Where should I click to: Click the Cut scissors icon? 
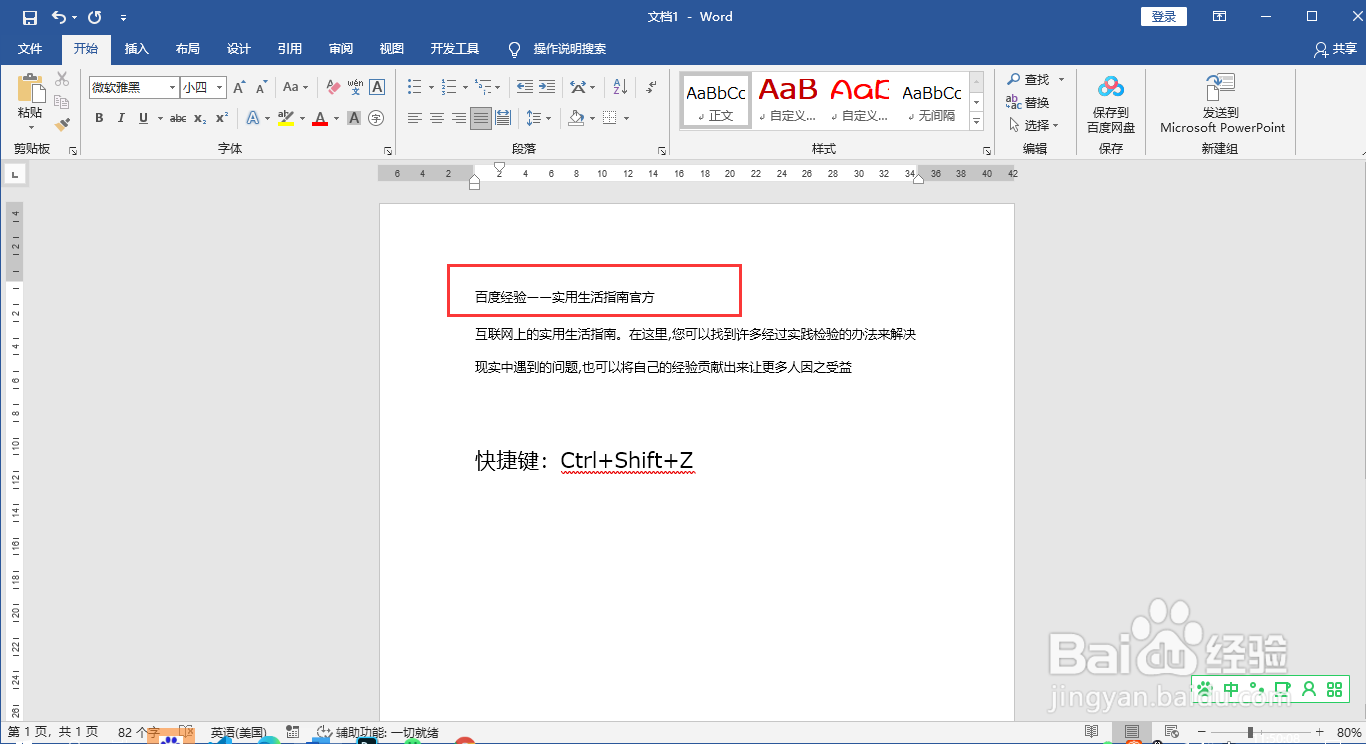[x=62, y=79]
